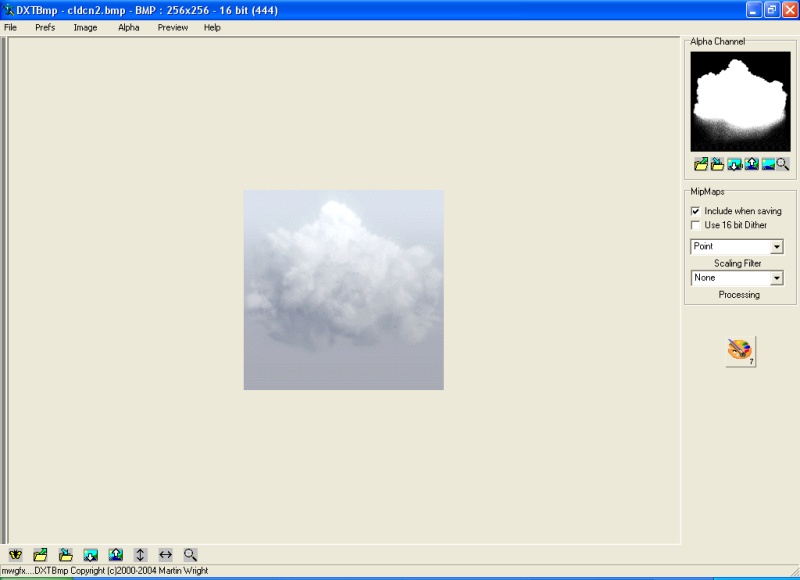The height and width of the screenshot is (580, 800).
Task: Click the magnifier icon in the bottom toolbar
Action: click(x=190, y=554)
